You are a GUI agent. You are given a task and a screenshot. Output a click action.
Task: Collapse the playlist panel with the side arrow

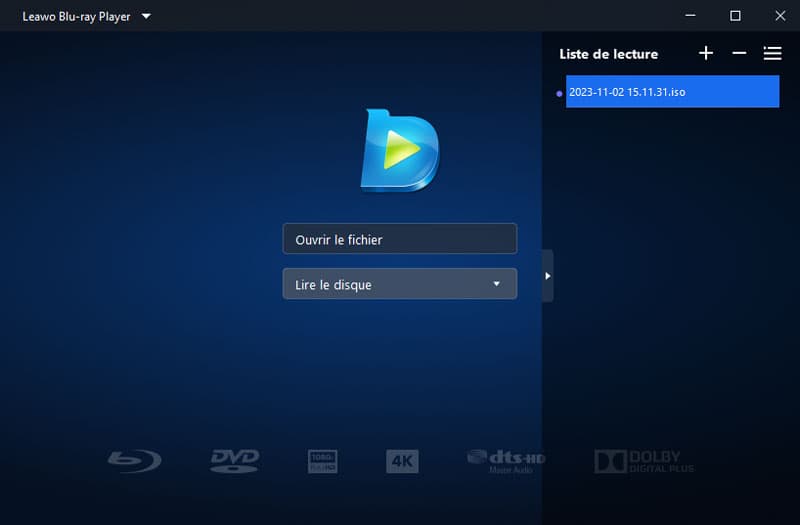click(x=547, y=275)
